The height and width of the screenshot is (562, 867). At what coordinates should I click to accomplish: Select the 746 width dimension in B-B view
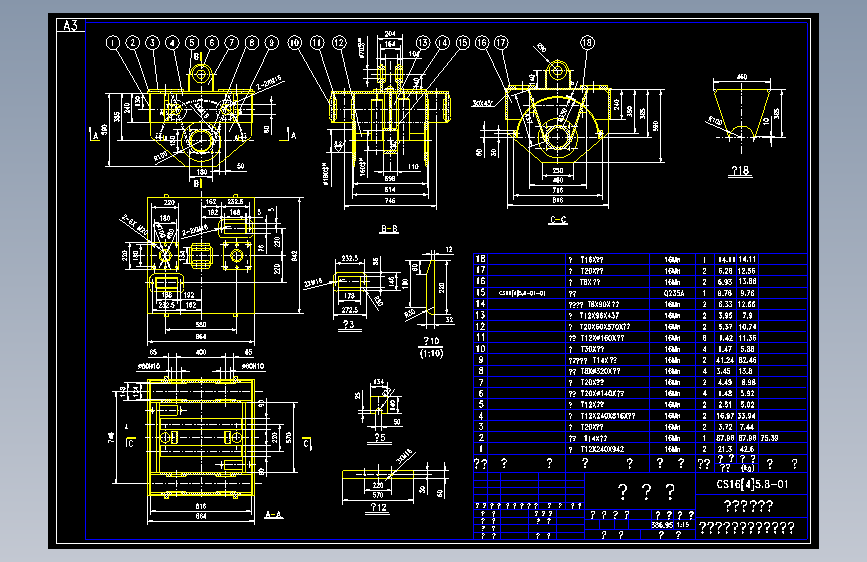point(390,201)
